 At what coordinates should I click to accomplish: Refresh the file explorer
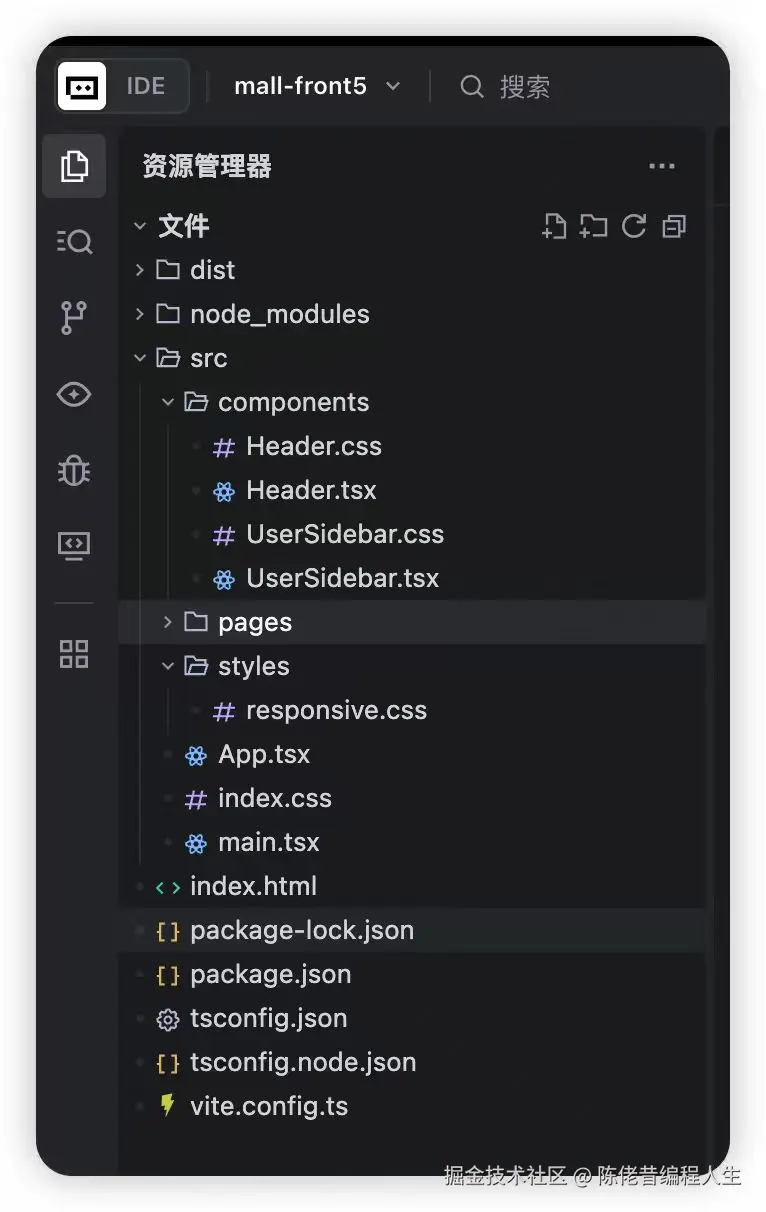coord(634,226)
